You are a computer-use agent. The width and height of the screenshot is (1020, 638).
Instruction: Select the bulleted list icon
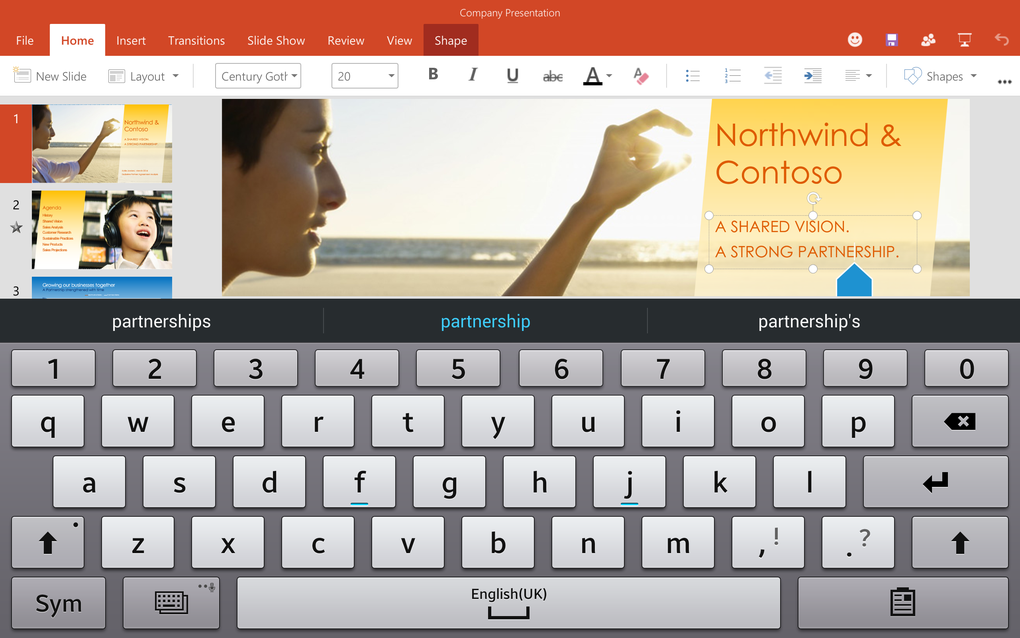pyautogui.click(x=692, y=75)
